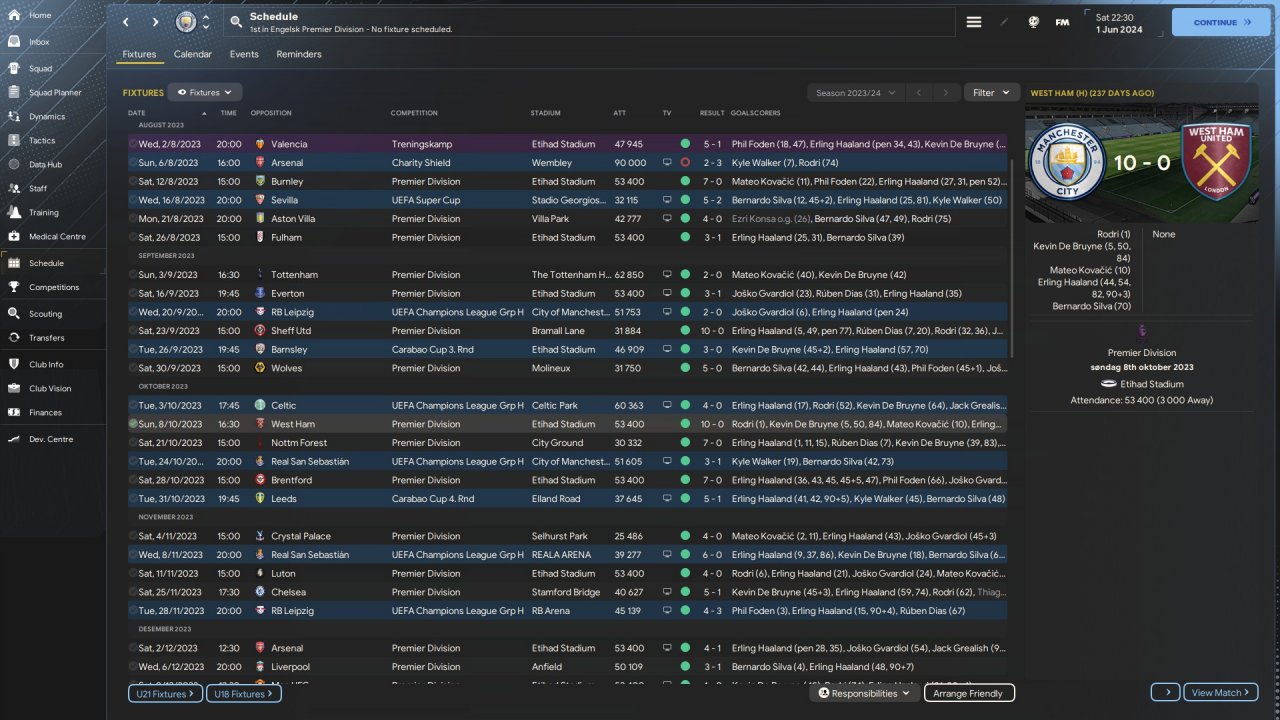Click the up/down arrows beside the club badge
Screen dimensions: 1280x720
(x=206, y=22)
